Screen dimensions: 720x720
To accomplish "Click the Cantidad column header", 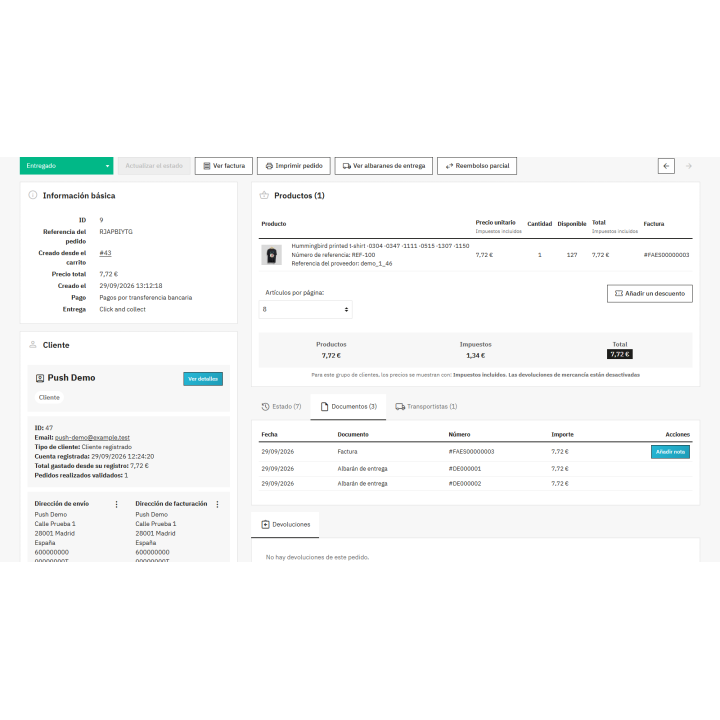I will tap(540, 224).
